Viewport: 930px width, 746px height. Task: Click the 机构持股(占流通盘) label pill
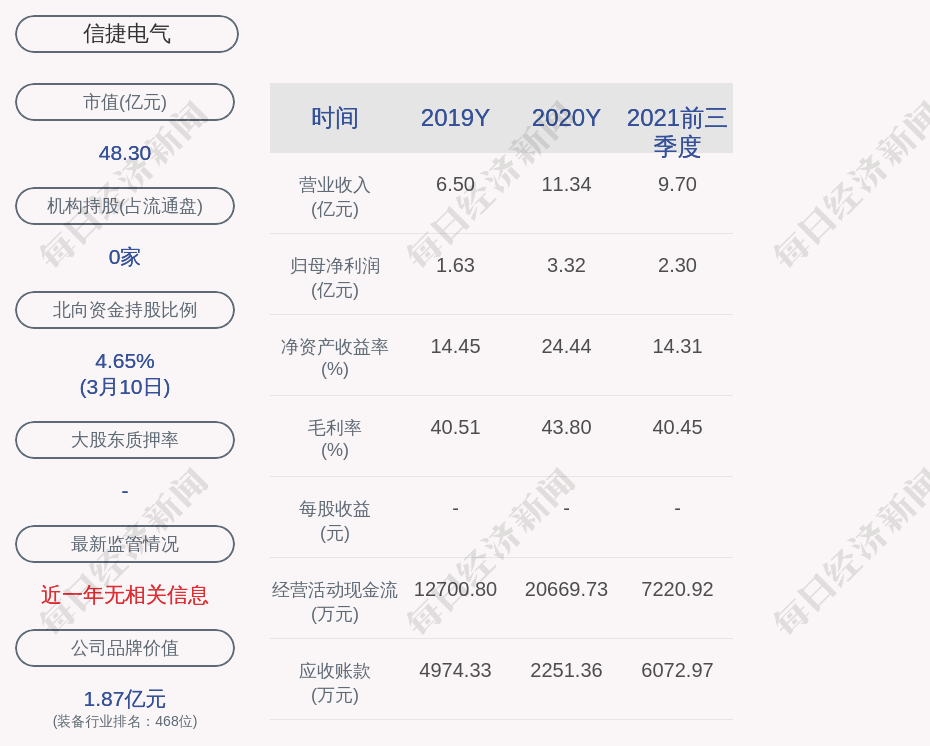125,206
